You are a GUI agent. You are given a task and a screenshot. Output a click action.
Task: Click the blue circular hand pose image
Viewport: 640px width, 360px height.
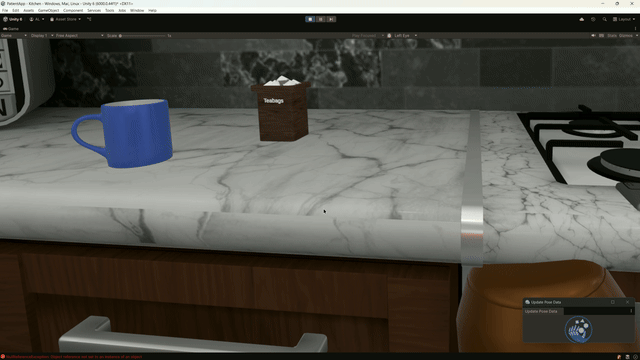click(x=578, y=329)
